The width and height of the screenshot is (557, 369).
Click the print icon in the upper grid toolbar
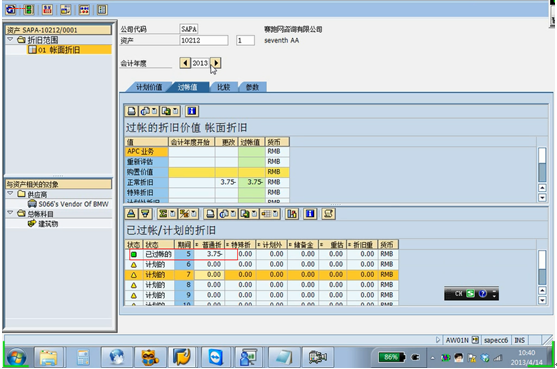pyautogui.click(x=131, y=111)
